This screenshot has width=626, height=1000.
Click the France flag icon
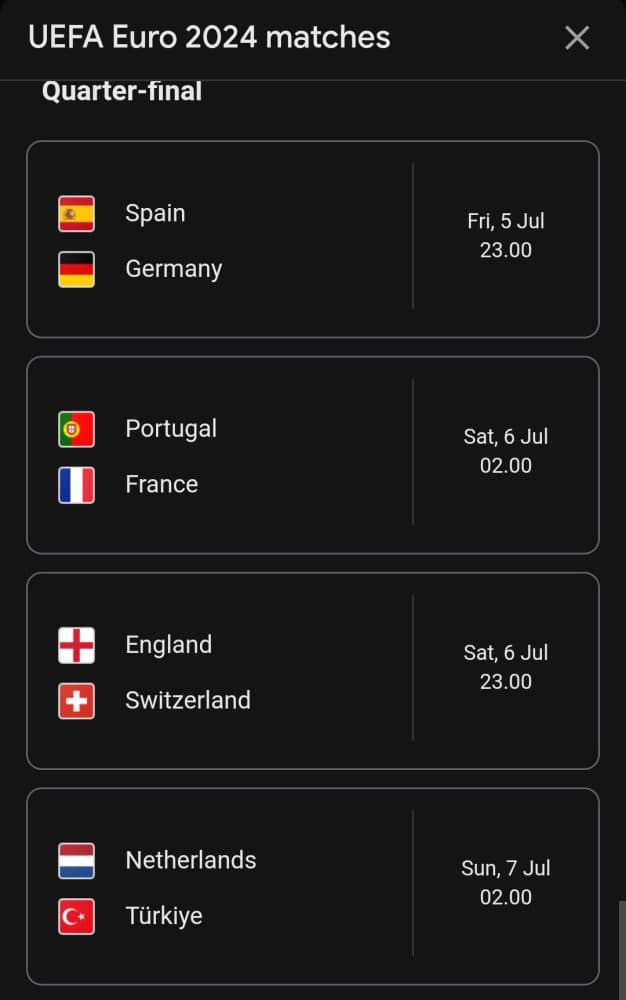click(77, 485)
